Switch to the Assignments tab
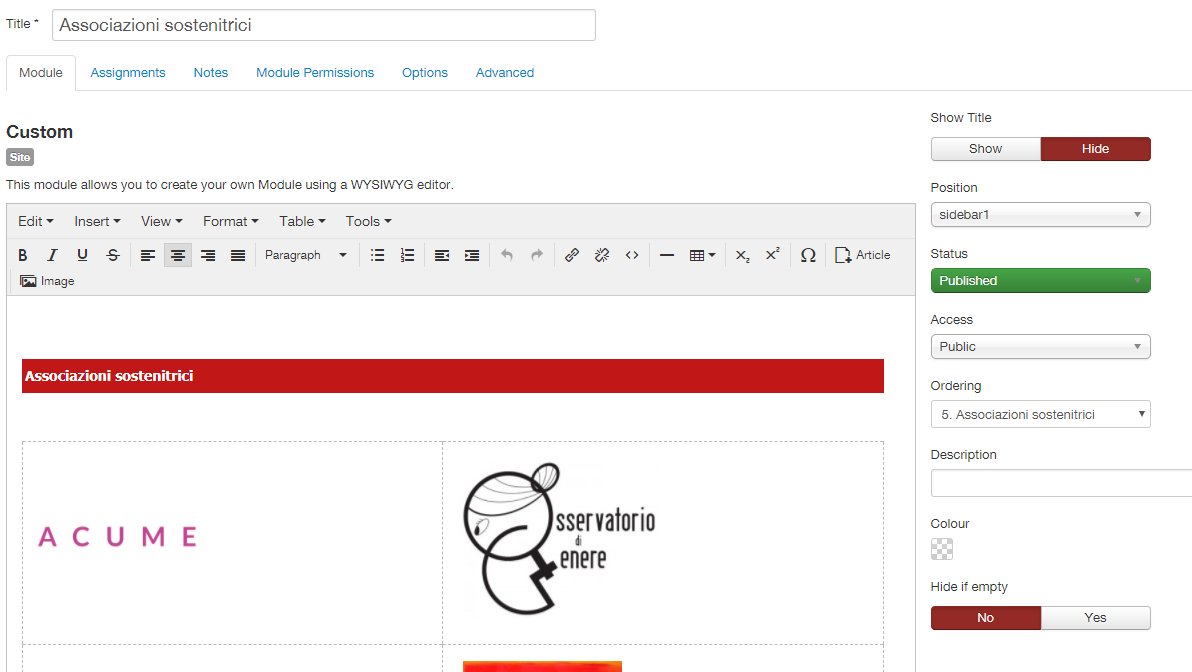The image size is (1192, 672). coord(128,73)
